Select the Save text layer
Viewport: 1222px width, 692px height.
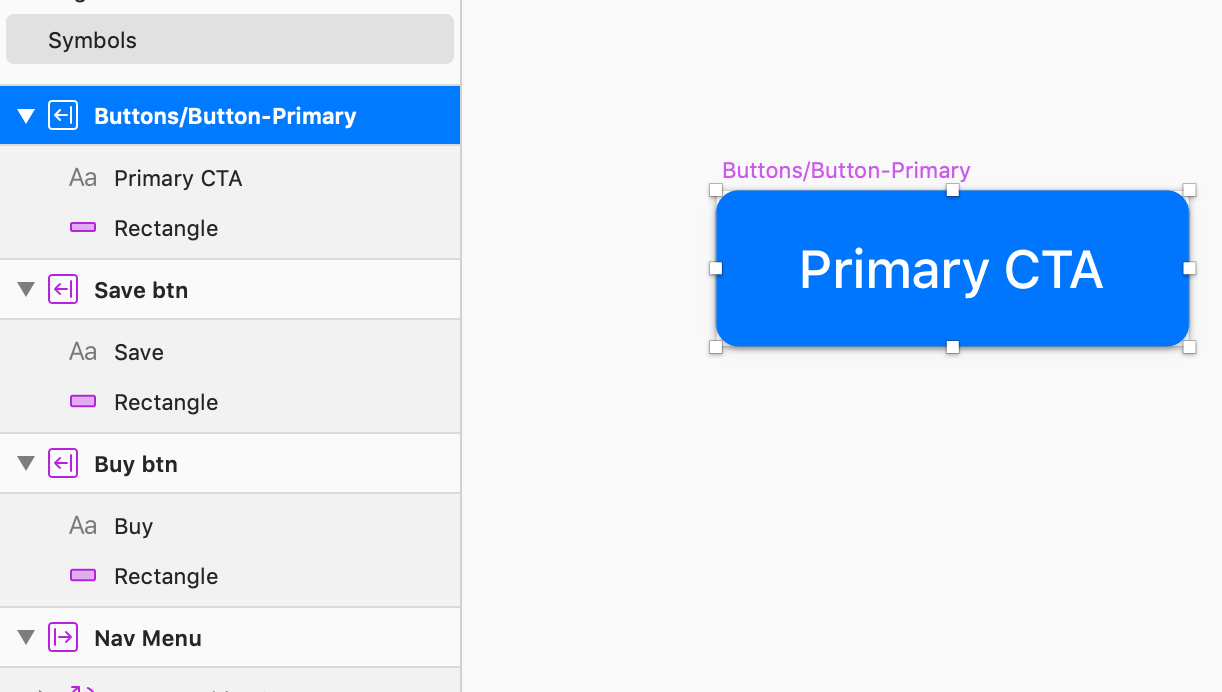tap(139, 352)
